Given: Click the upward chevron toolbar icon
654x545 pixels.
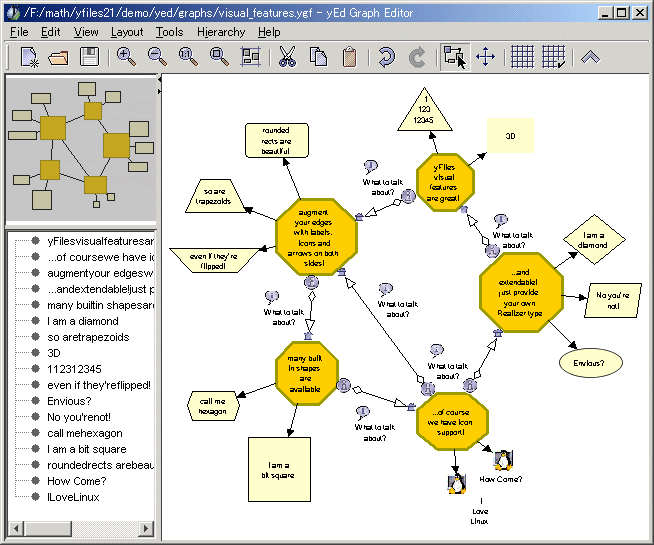Looking at the screenshot, I should pyautogui.click(x=590, y=57).
